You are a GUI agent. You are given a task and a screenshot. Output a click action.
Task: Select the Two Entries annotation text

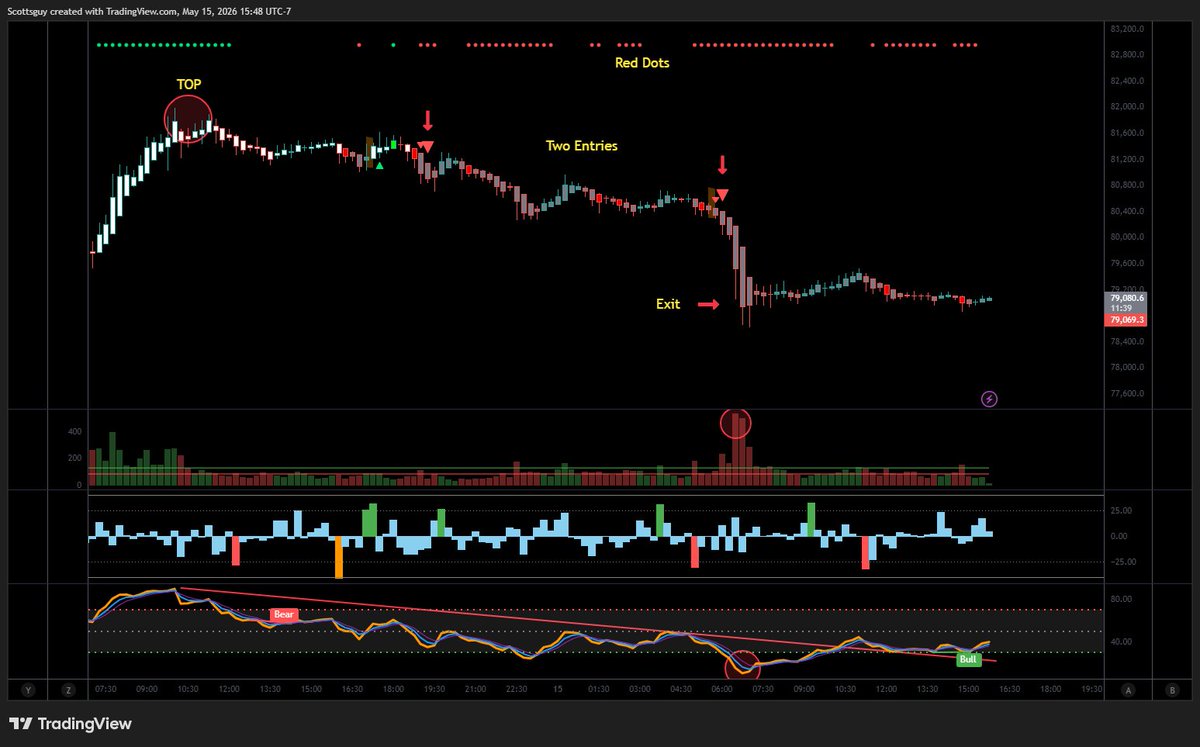[581, 146]
